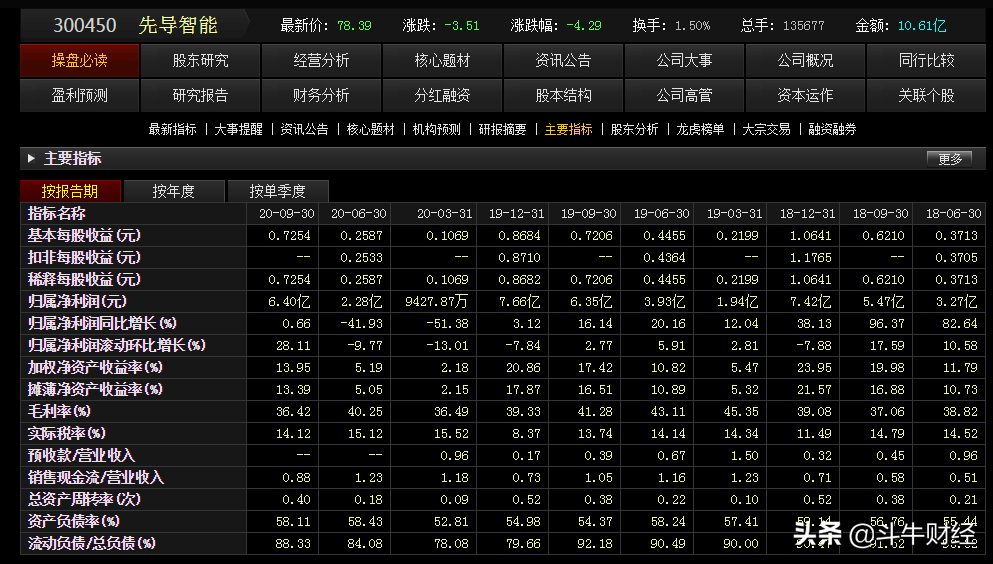Open 公司高管 tab

point(684,96)
